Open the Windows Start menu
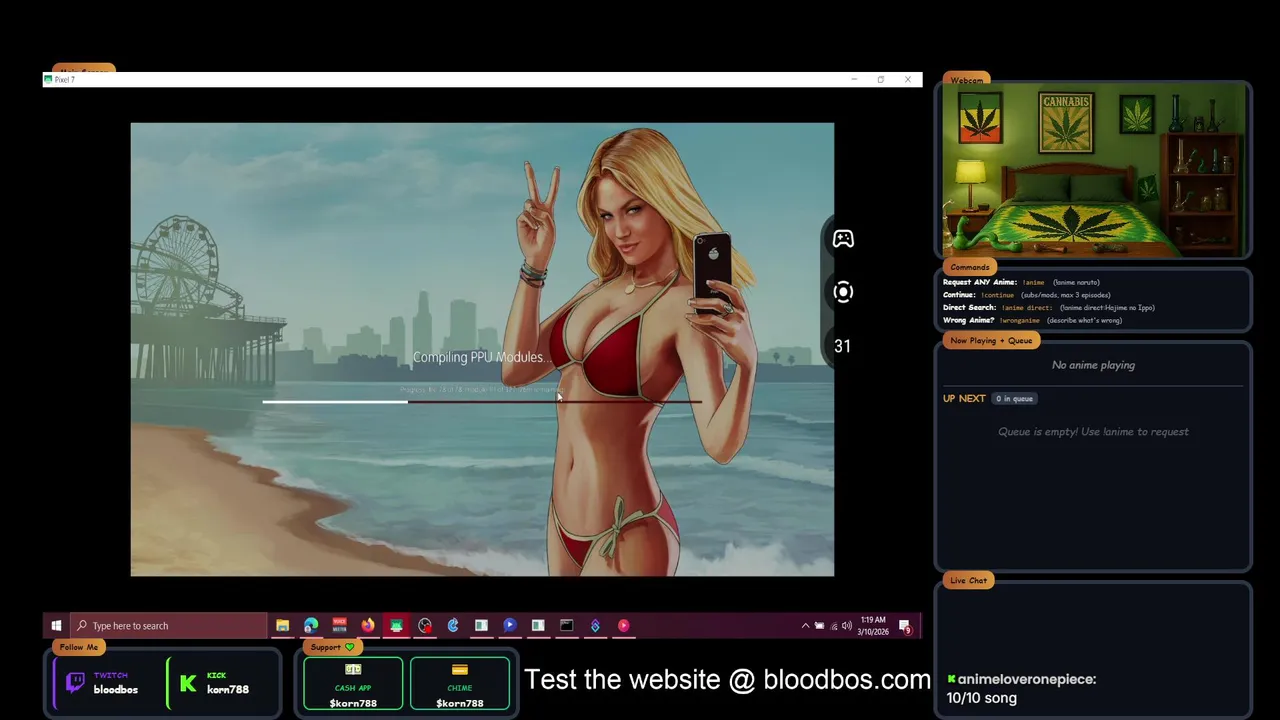The image size is (1280, 720). [56, 626]
